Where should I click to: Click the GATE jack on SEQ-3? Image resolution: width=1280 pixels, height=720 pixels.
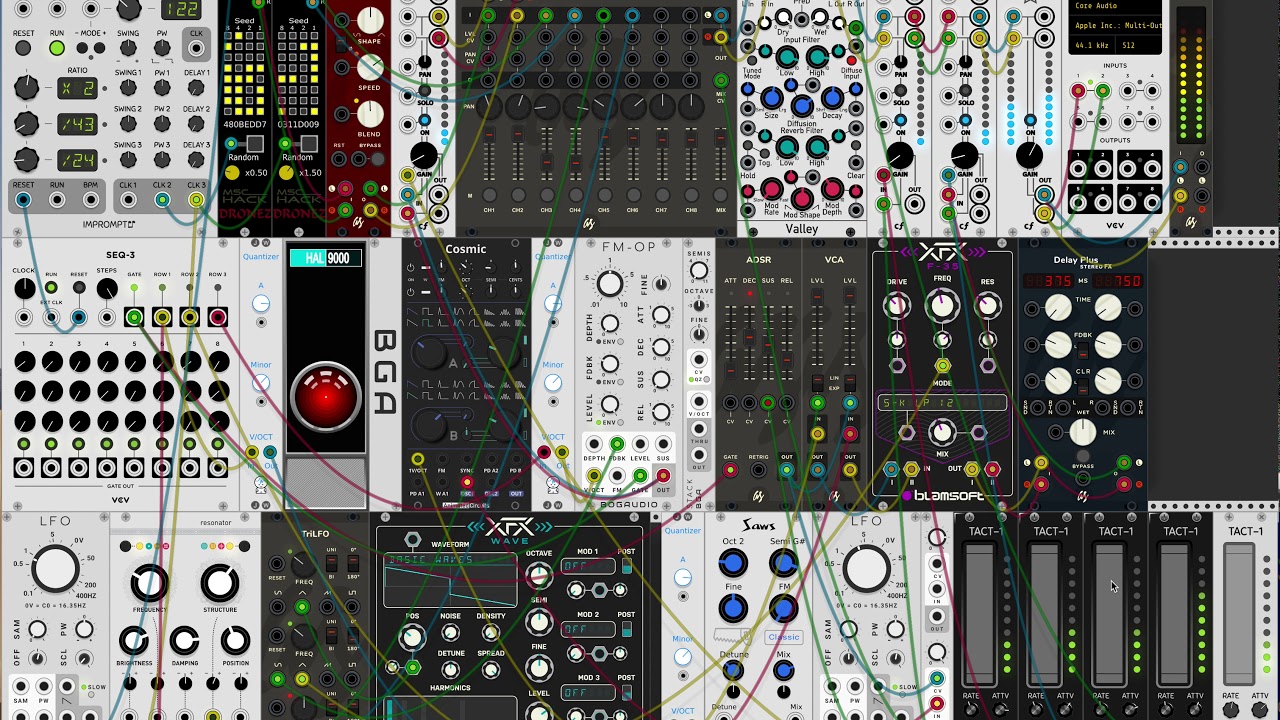click(134, 317)
